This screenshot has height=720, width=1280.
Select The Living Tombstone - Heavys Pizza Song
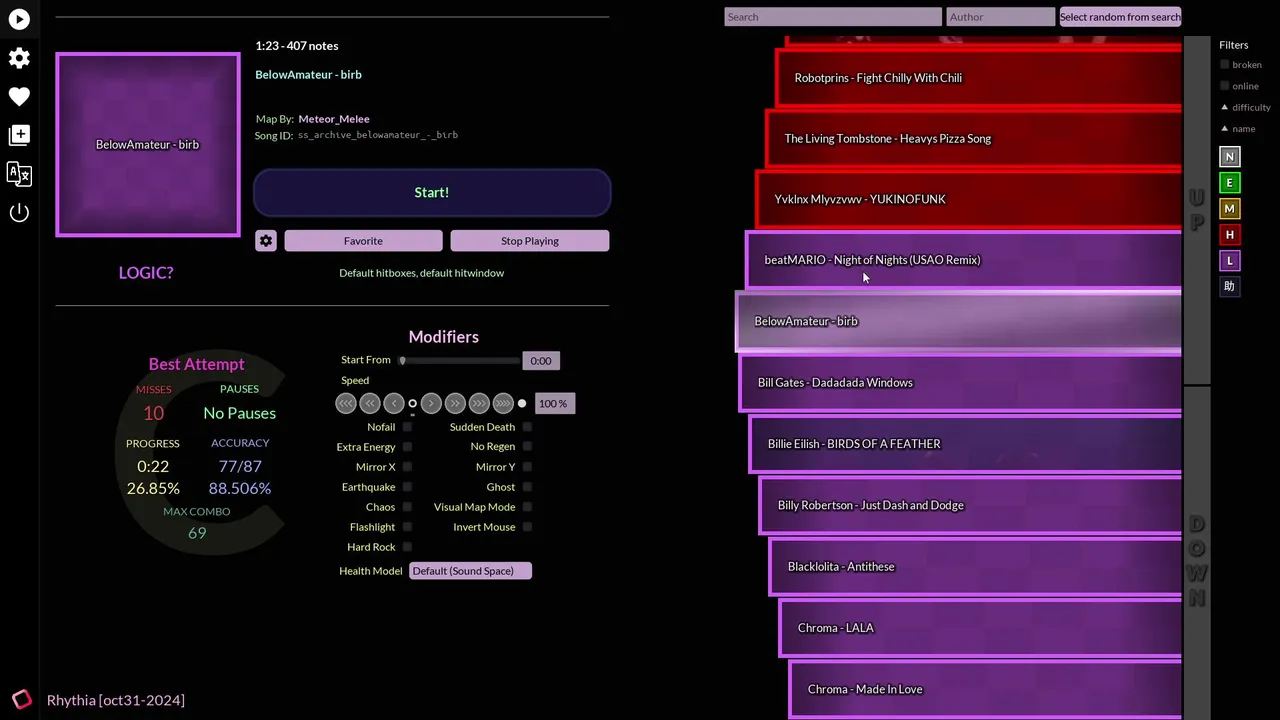coord(974,139)
